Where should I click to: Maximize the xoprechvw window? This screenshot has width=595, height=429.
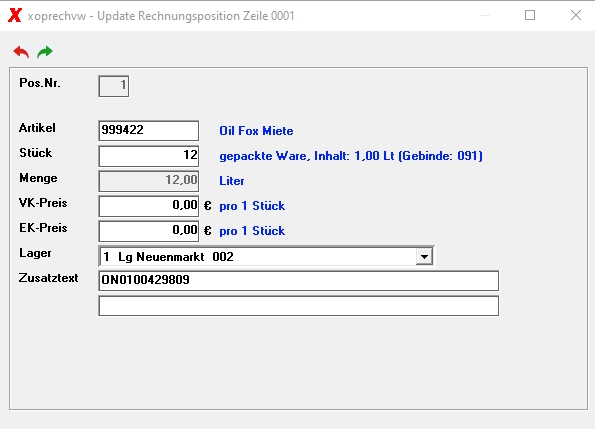tap(530, 15)
